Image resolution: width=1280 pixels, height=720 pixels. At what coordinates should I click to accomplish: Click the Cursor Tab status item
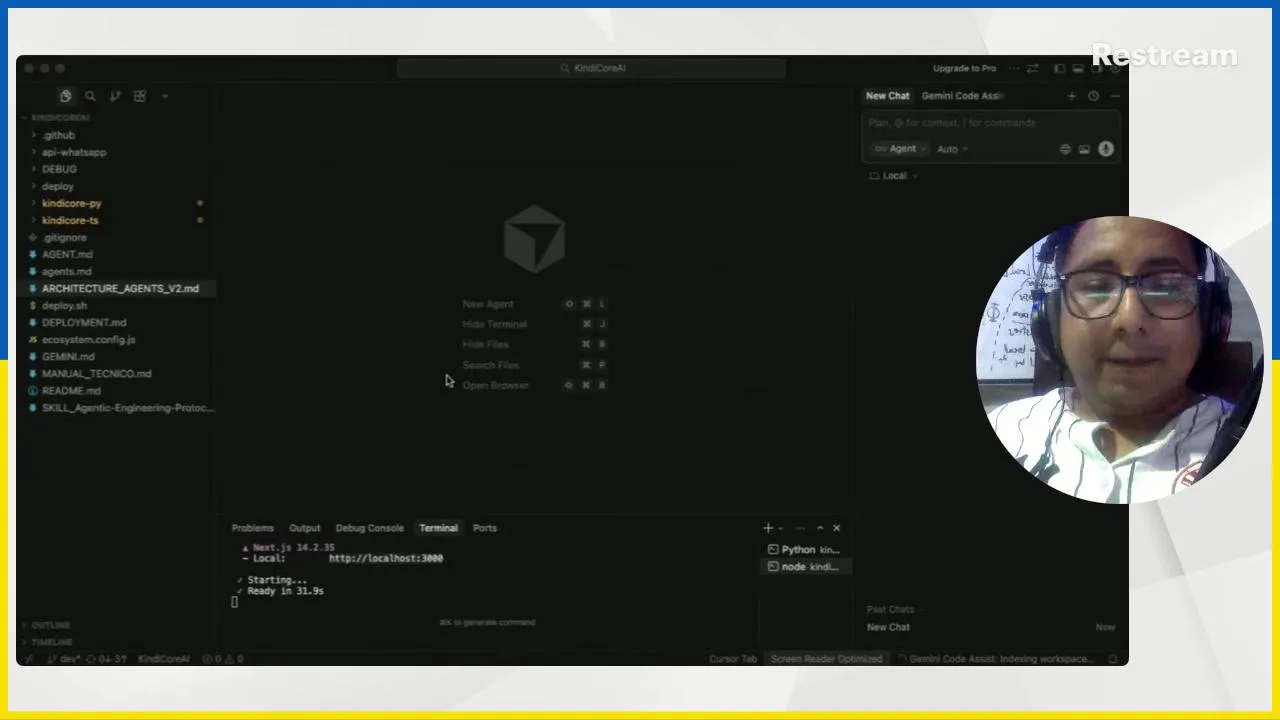(x=733, y=659)
